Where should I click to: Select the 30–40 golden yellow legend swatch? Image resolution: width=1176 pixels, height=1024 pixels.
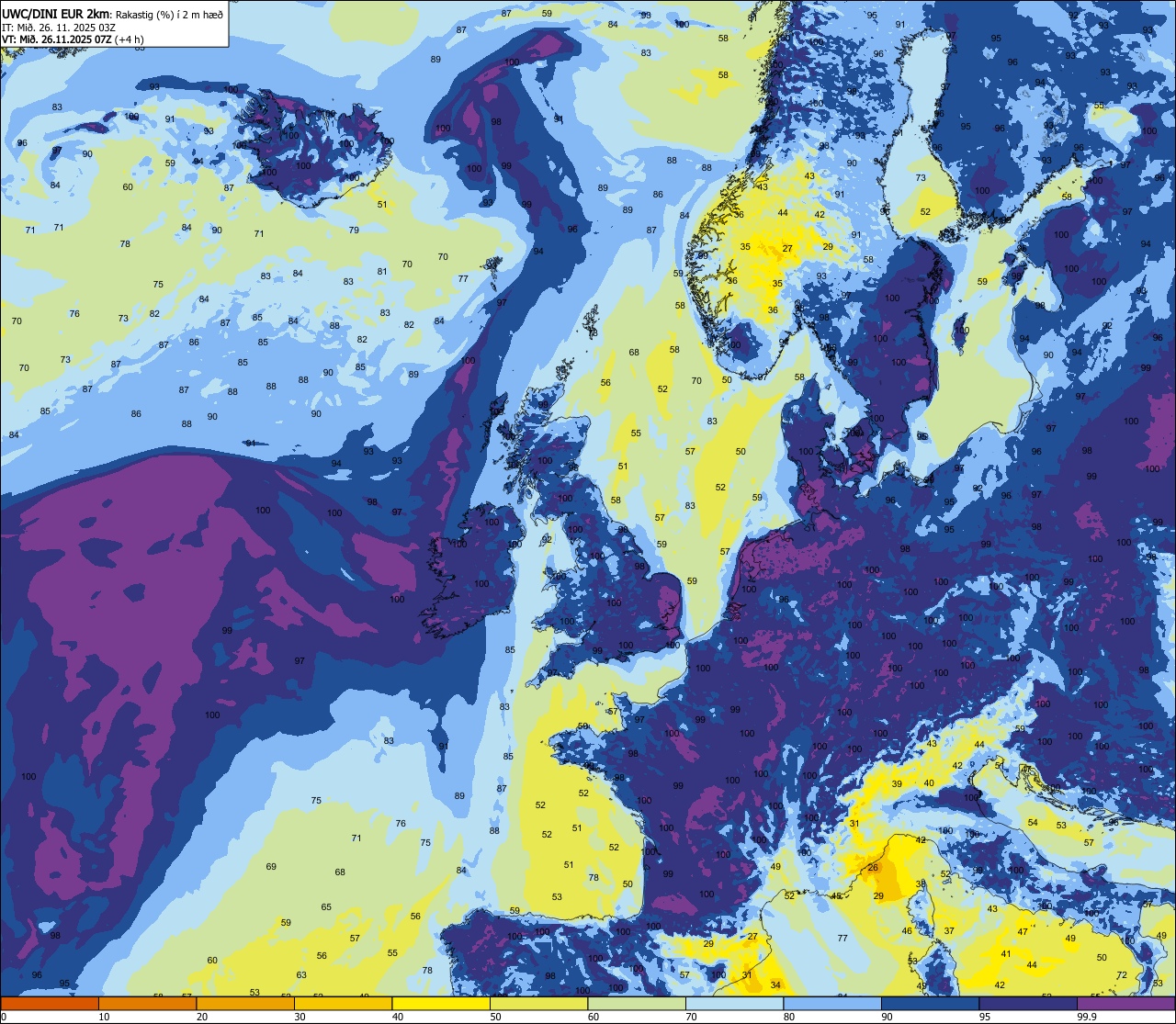343,1003
